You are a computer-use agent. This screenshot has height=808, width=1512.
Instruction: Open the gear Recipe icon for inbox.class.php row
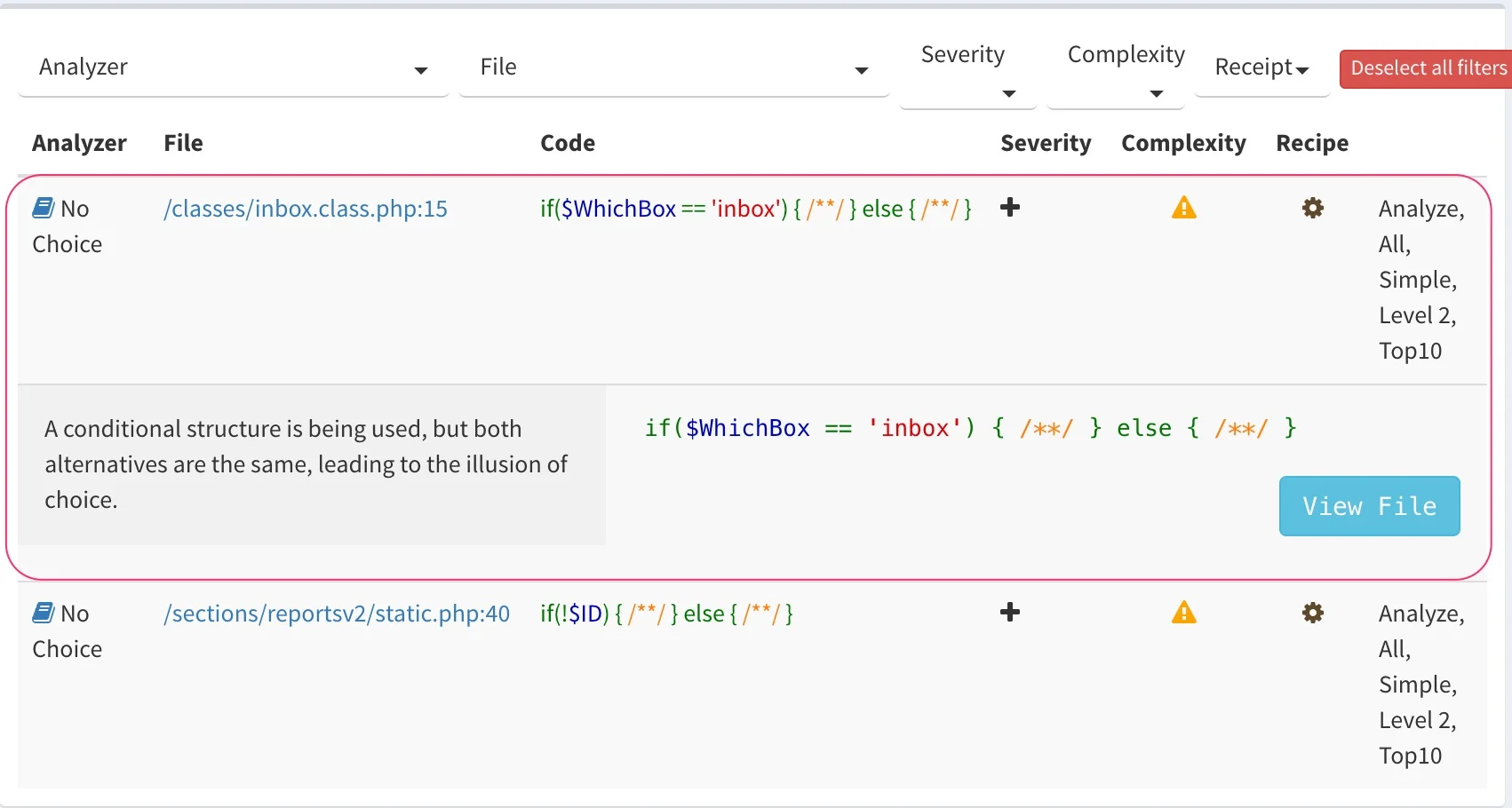pyautogui.click(x=1313, y=208)
